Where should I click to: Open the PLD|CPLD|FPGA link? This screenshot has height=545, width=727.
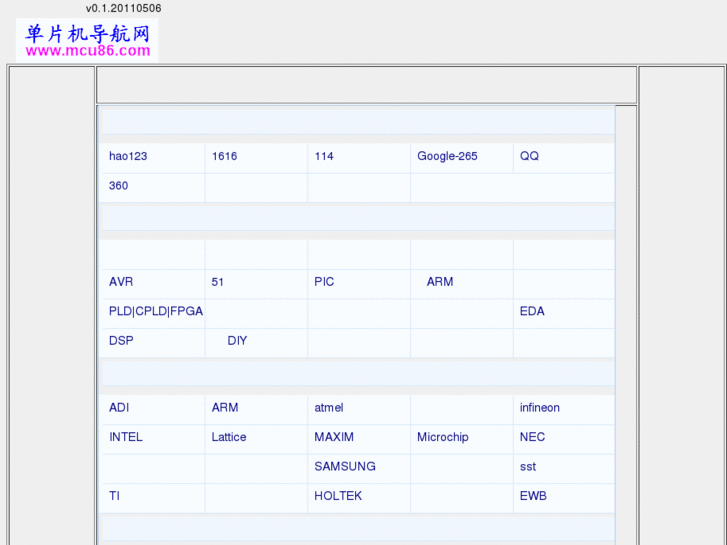(156, 311)
